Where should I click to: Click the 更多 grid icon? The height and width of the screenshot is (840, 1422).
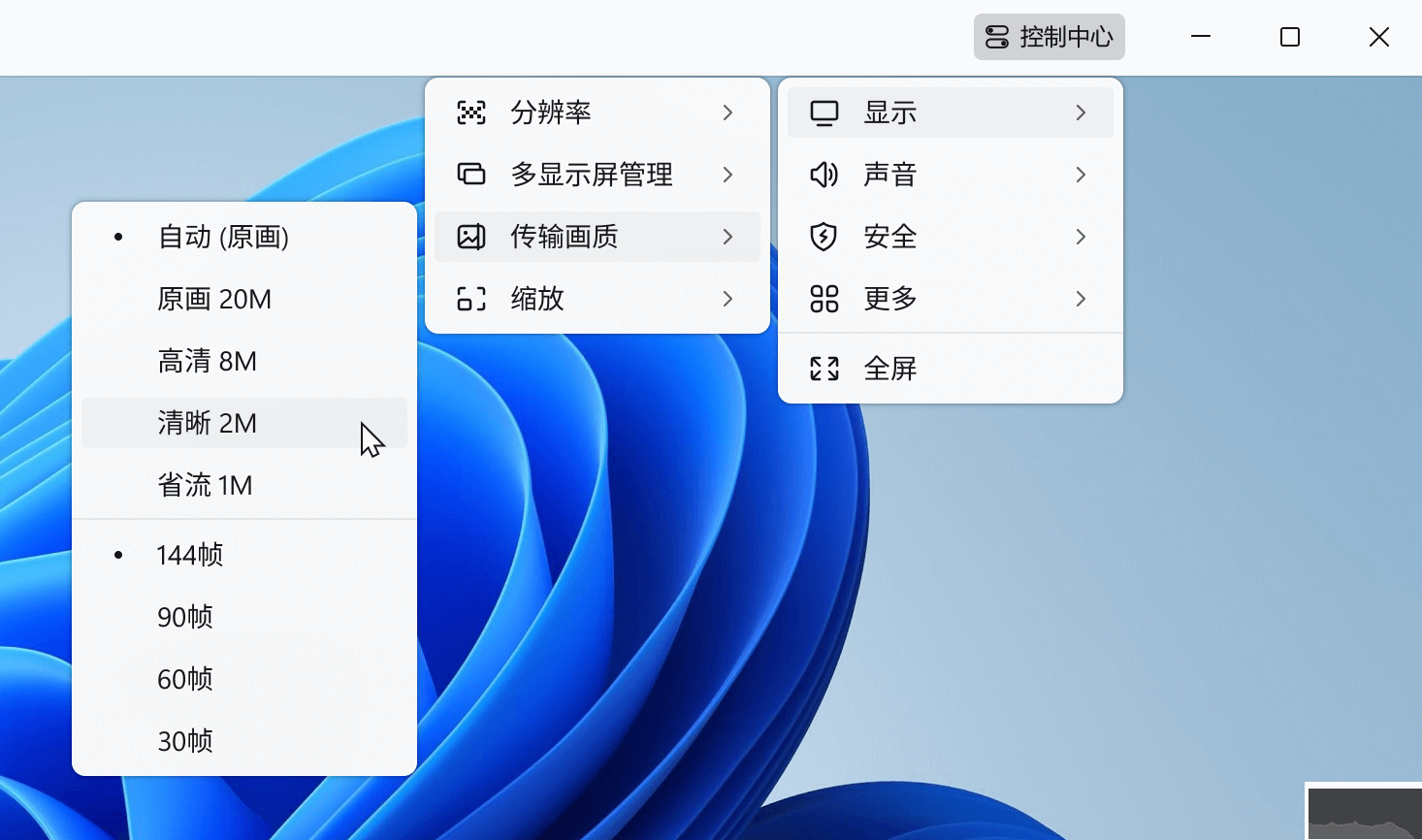coord(824,299)
